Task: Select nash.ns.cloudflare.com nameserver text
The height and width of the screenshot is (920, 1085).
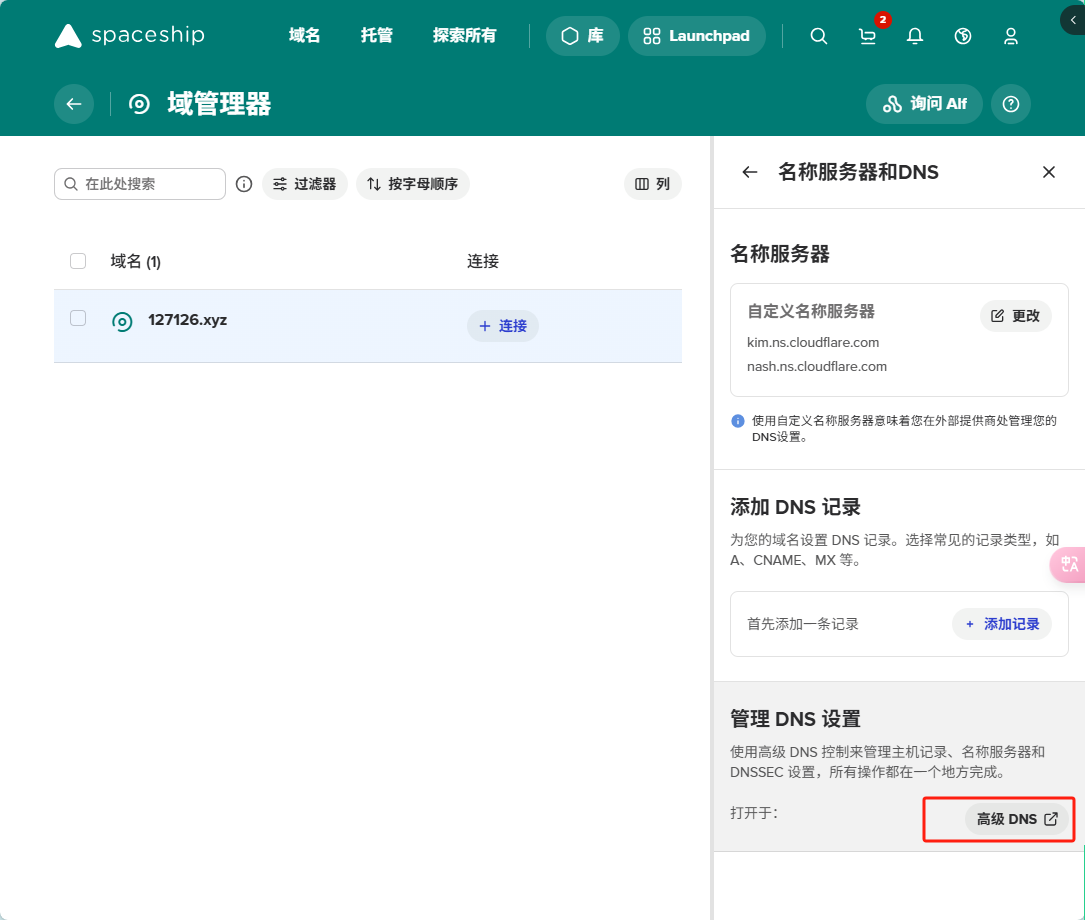Action: click(x=817, y=367)
